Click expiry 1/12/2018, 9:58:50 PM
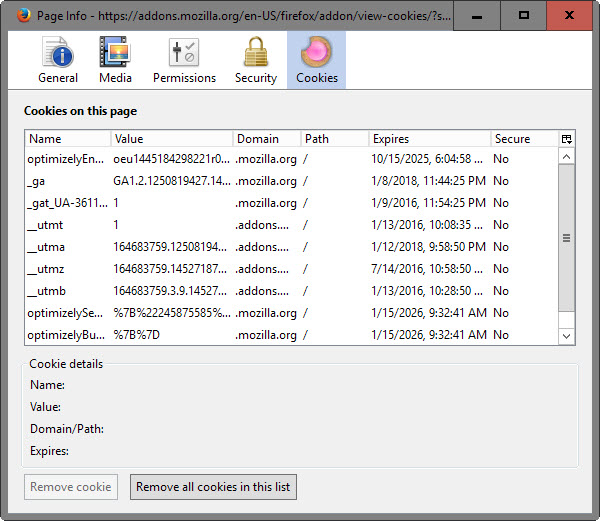Image resolution: width=600 pixels, height=521 pixels. pyautogui.click(x=428, y=247)
